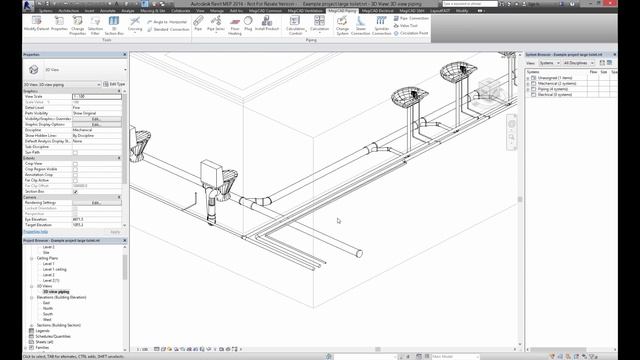Click in the Type a keyword search box
This screenshot has width=640, height=360.
click(x=470, y=4)
